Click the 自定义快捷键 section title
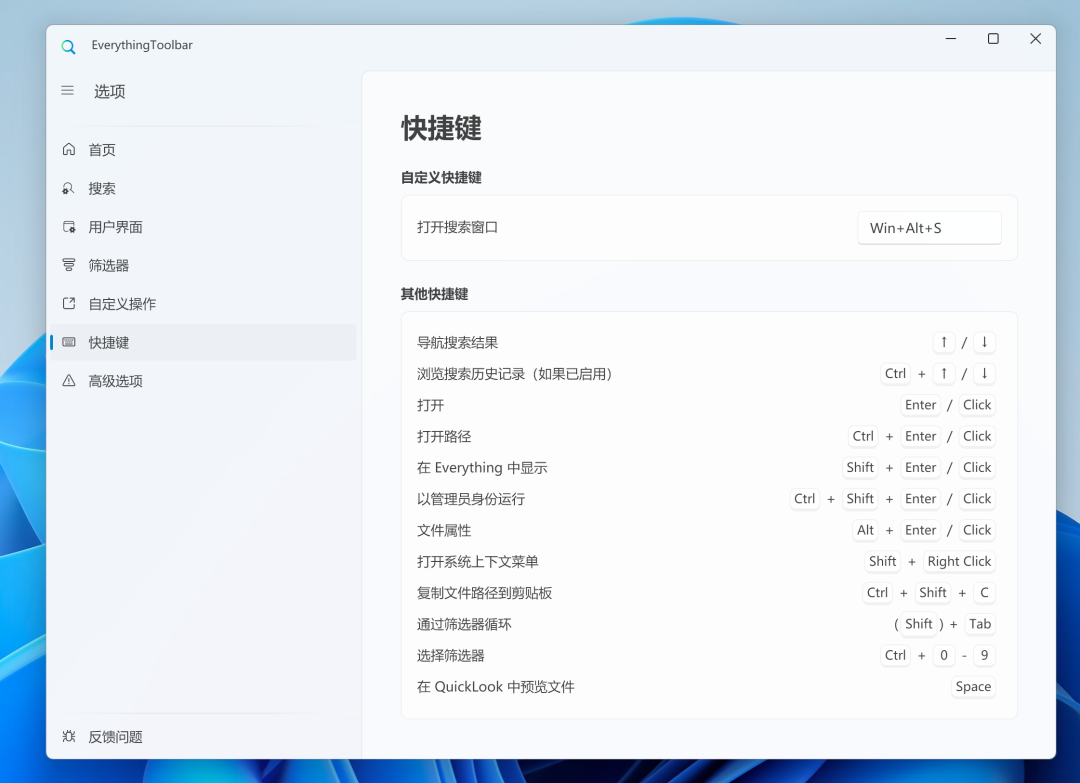Viewport: 1080px width, 783px height. [442, 178]
